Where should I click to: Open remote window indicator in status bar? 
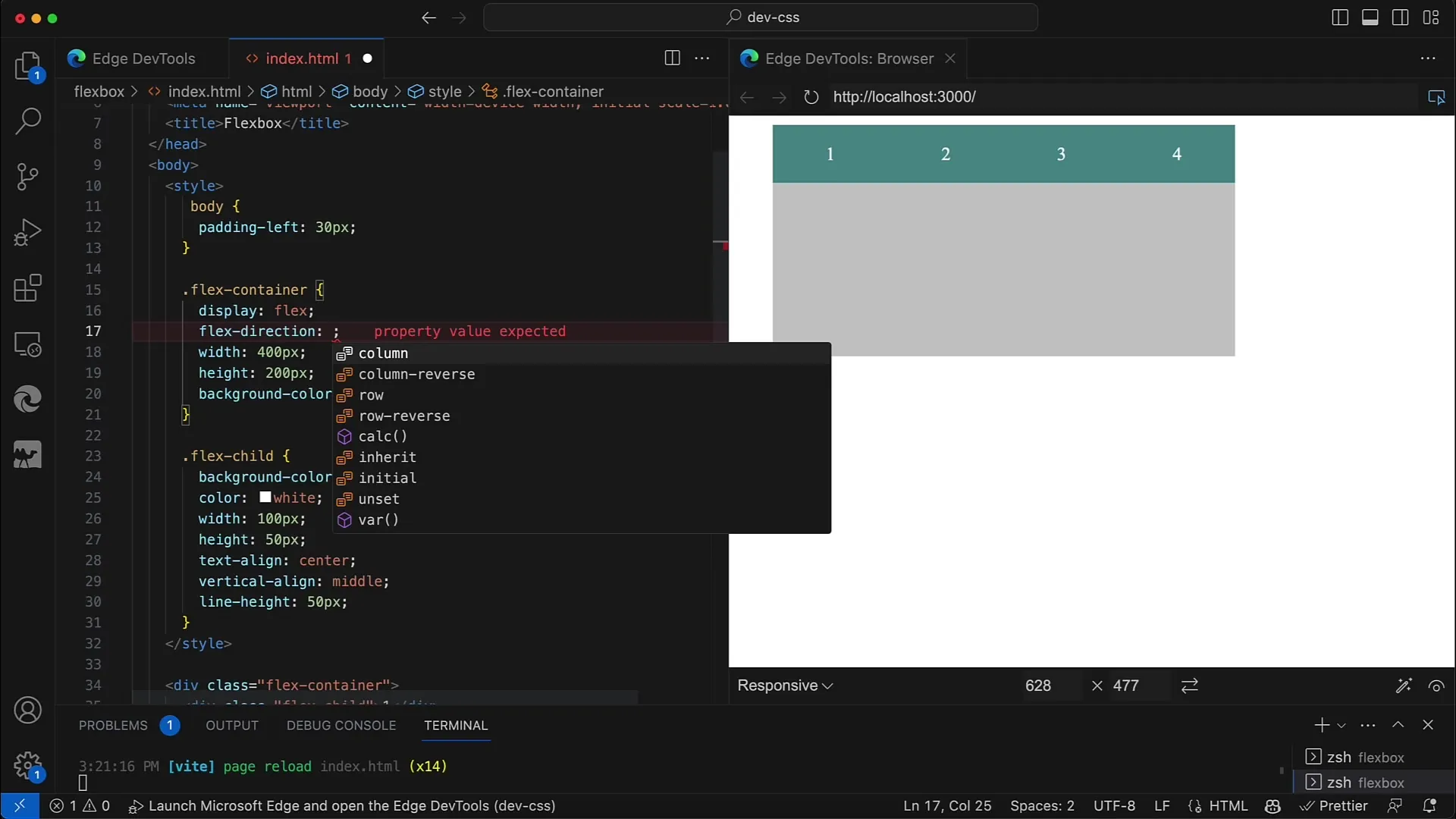[x=20, y=805]
